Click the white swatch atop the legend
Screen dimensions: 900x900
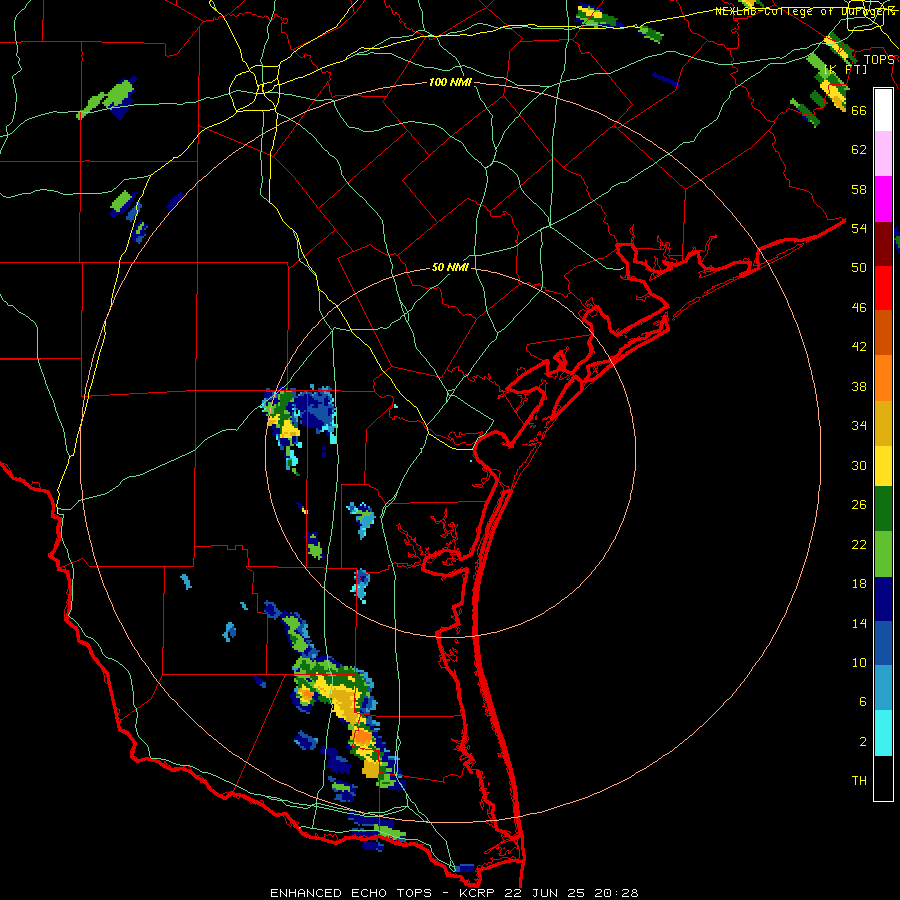click(x=883, y=110)
